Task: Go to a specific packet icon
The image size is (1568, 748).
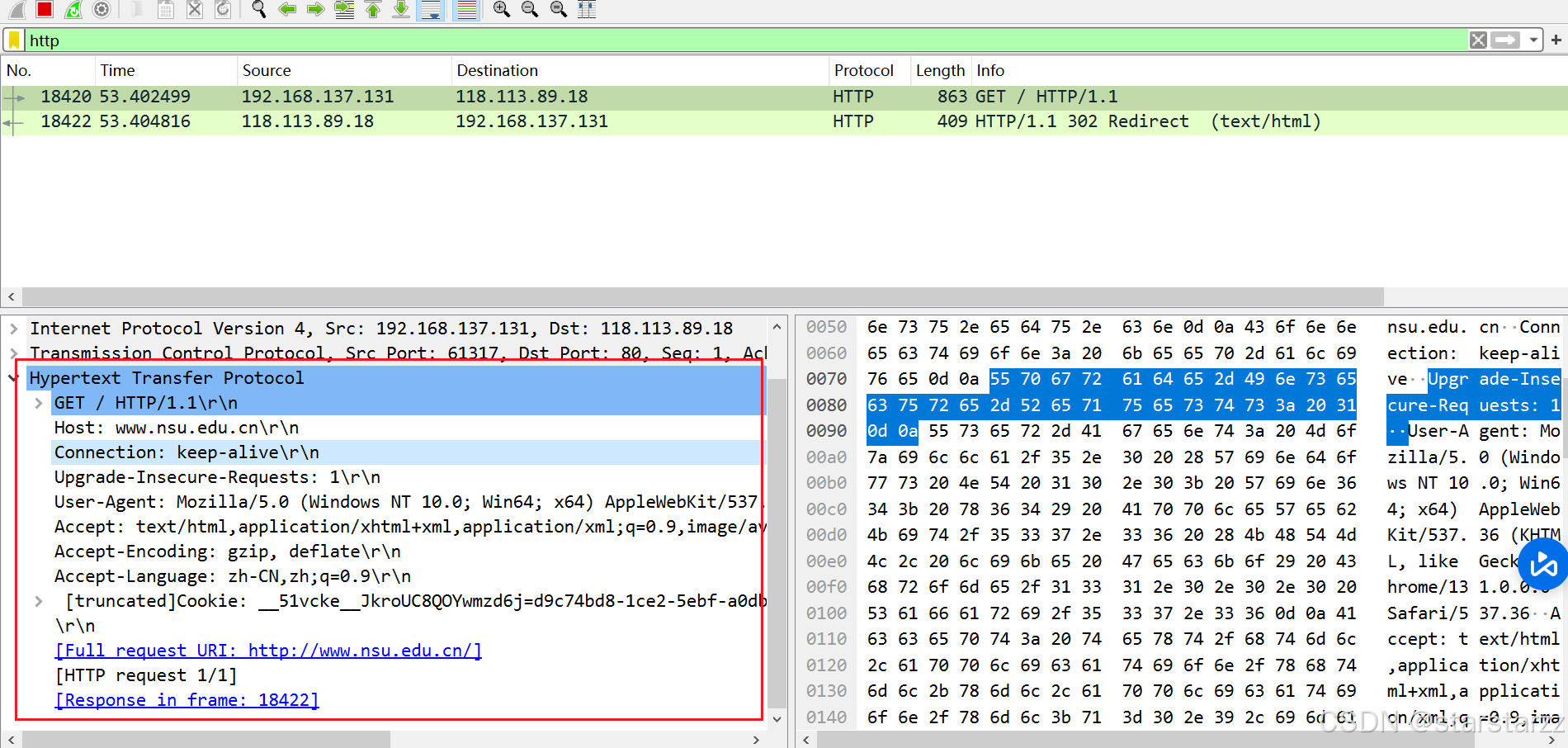Action: click(x=344, y=9)
